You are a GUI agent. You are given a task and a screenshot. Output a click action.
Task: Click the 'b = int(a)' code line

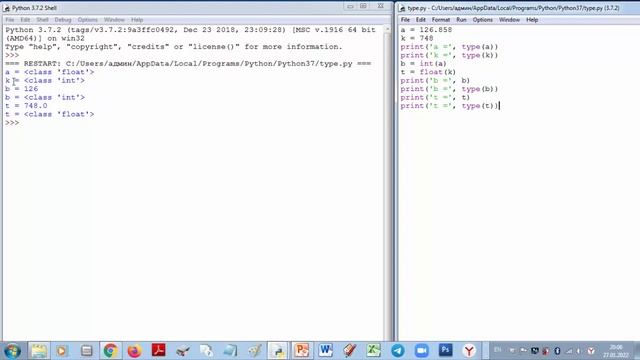pos(423,64)
